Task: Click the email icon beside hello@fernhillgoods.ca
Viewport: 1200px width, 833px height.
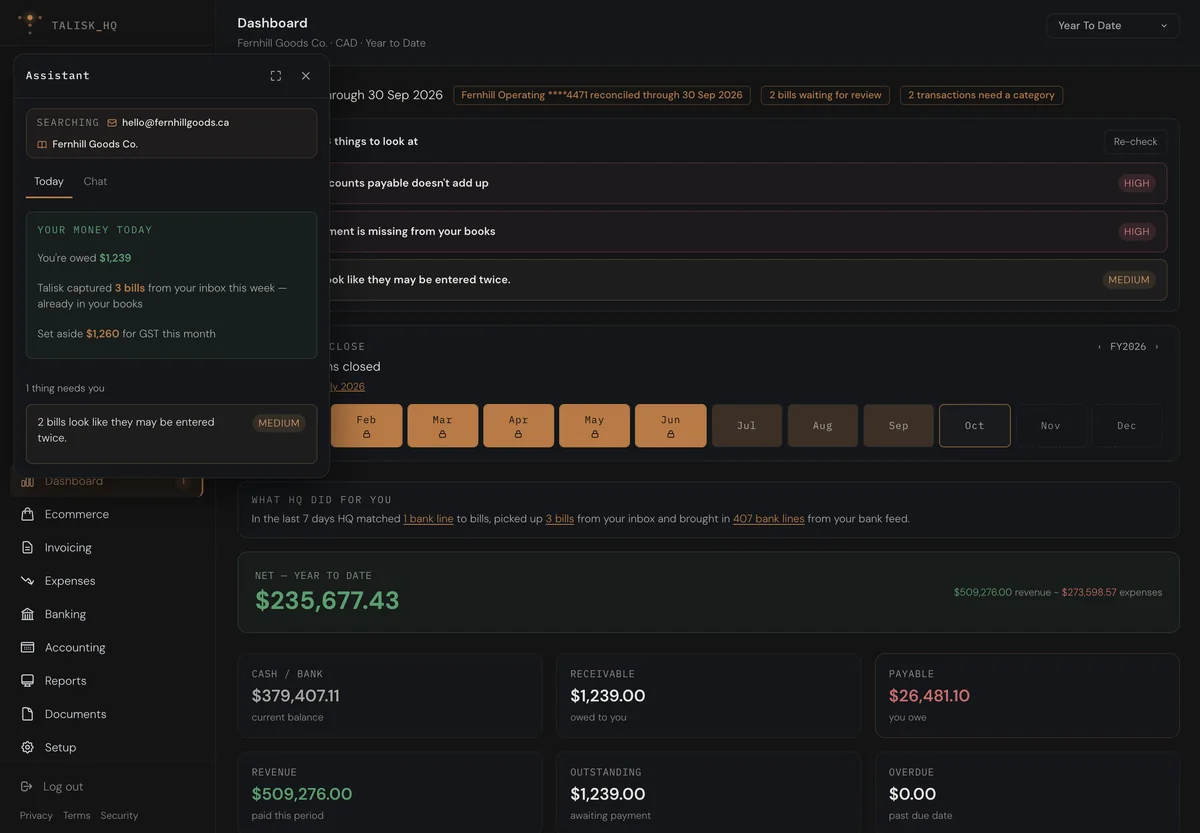Action: [x=112, y=123]
